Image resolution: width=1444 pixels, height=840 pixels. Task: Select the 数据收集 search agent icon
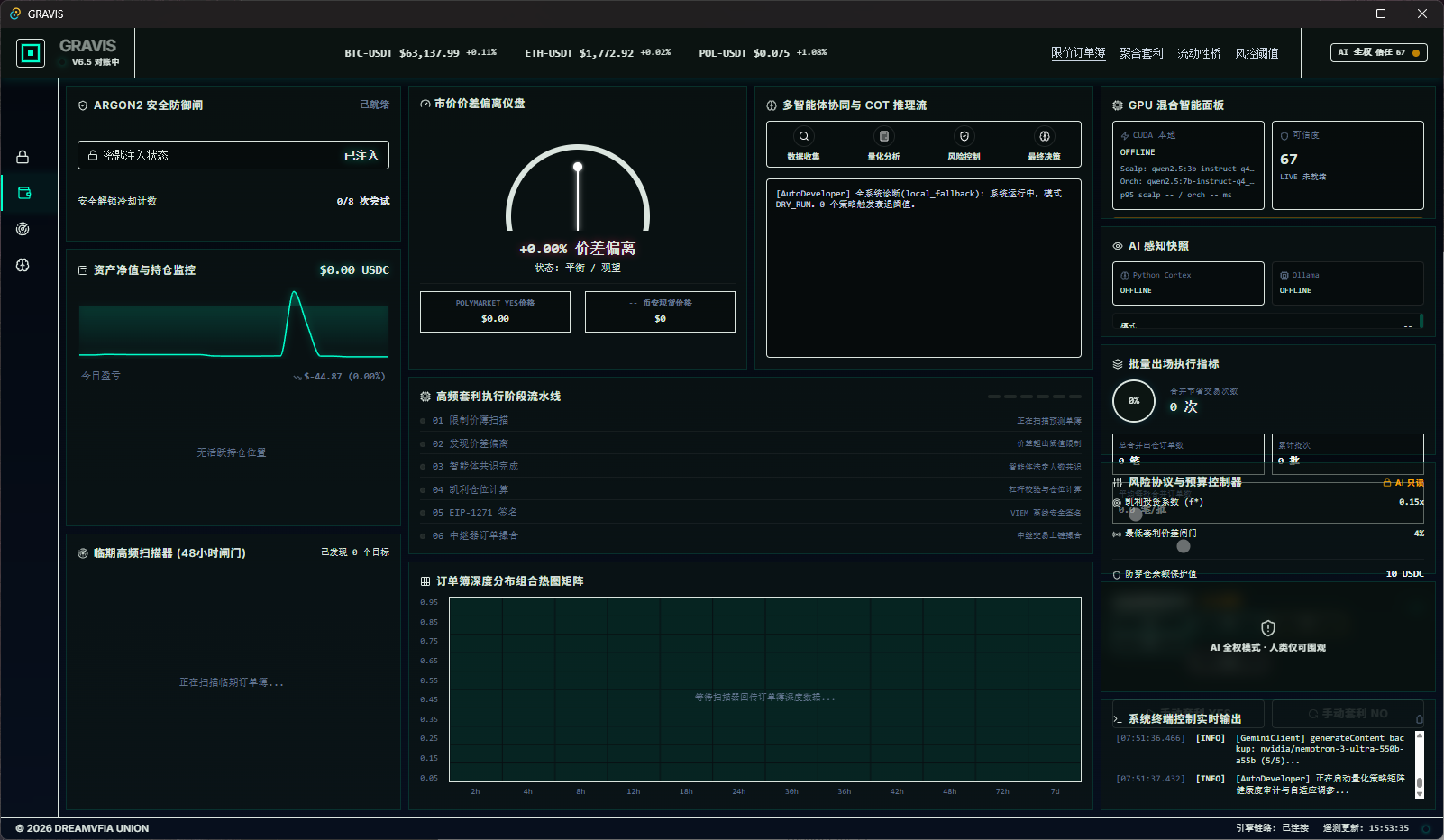(803, 136)
